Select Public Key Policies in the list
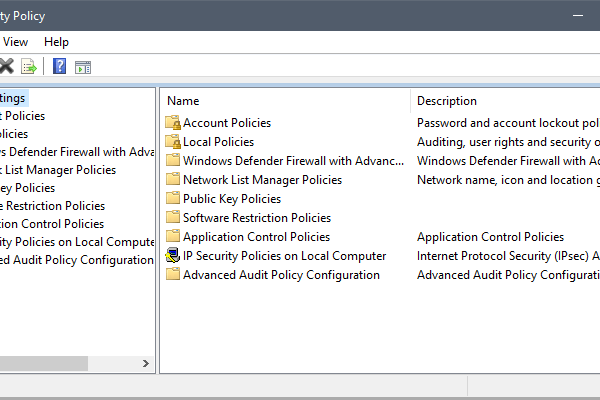The width and height of the screenshot is (600, 400). [232, 199]
